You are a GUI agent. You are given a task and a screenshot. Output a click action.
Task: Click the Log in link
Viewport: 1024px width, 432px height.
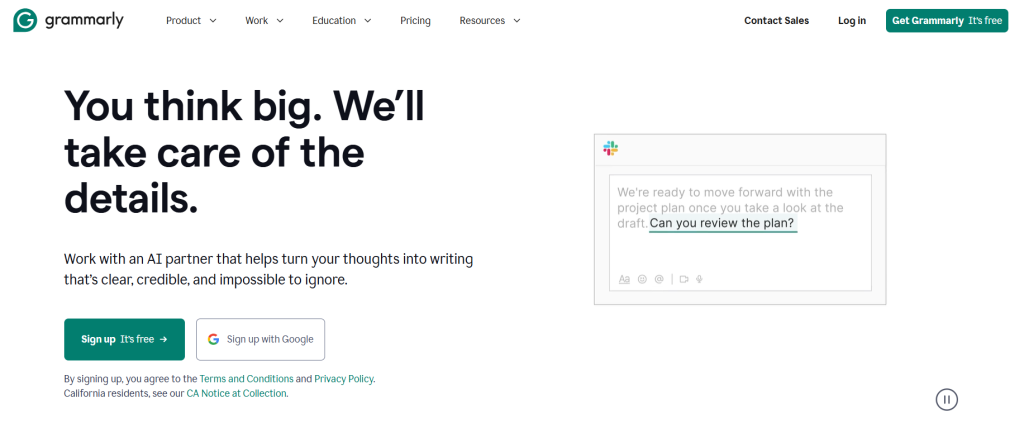(x=852, y=20)
